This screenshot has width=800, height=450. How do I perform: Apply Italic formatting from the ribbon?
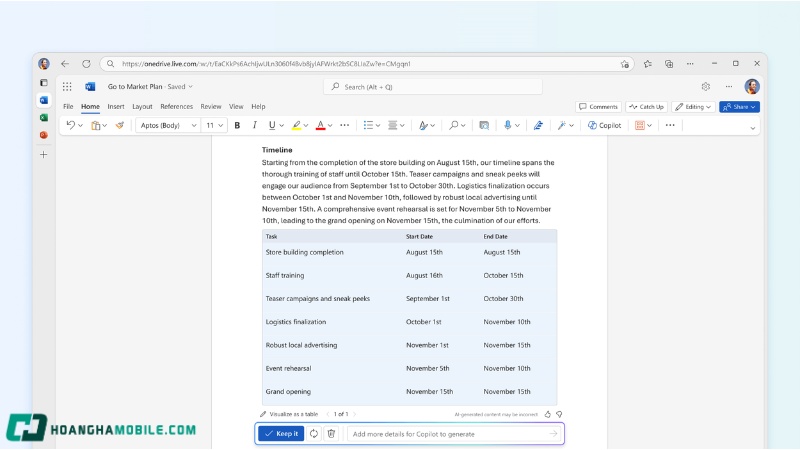point(254,126)
